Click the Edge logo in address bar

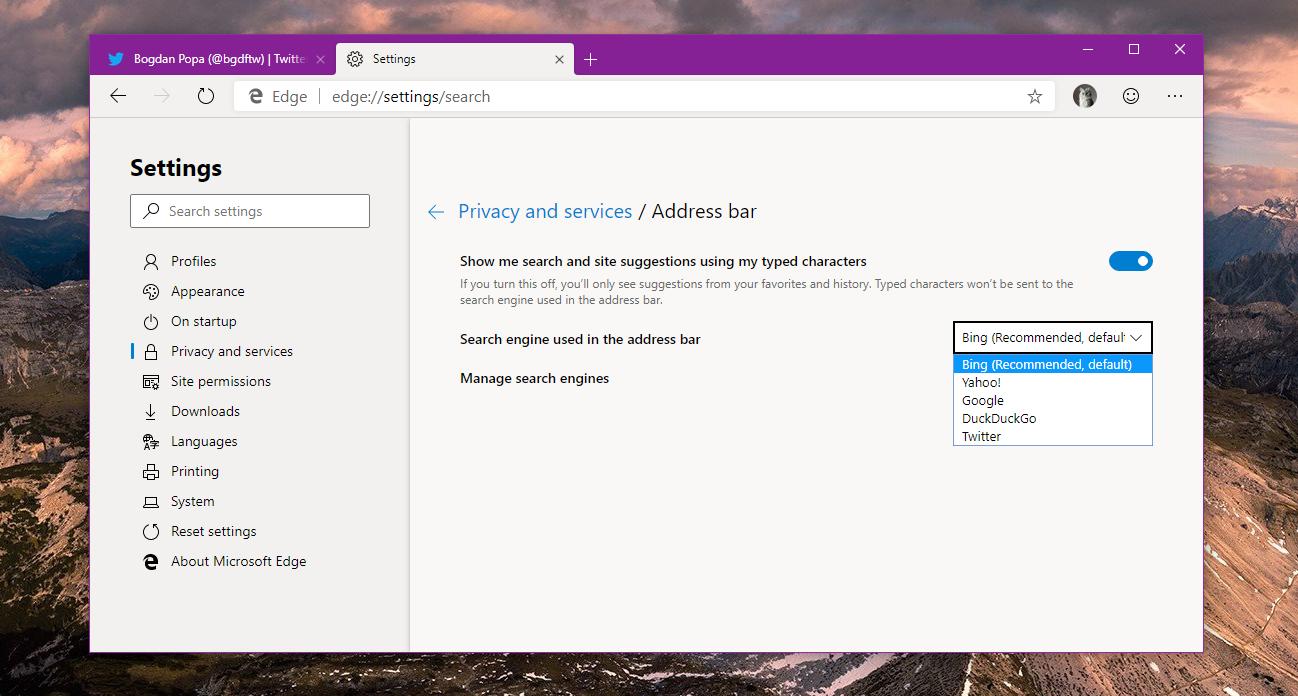(x=256, y=96)
